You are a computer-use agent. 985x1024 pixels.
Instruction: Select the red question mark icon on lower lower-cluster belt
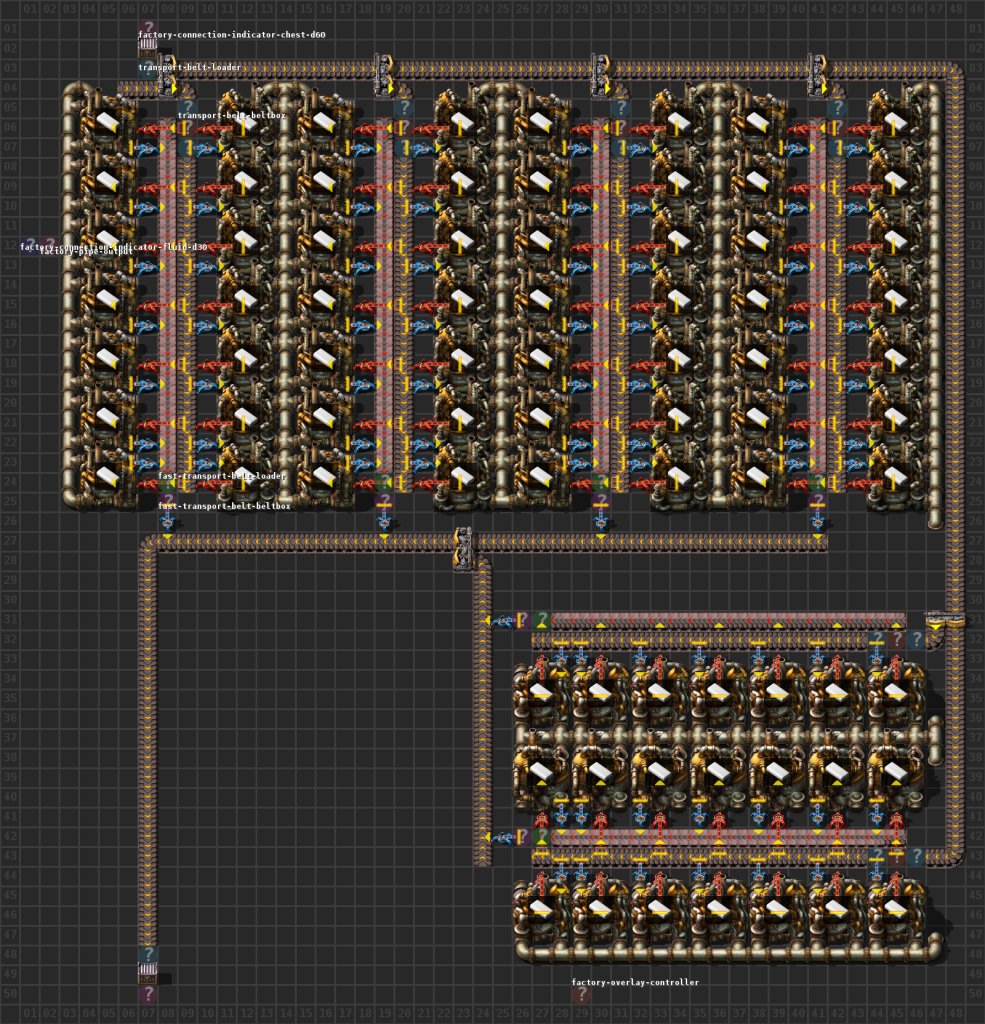tap(896, 856)
